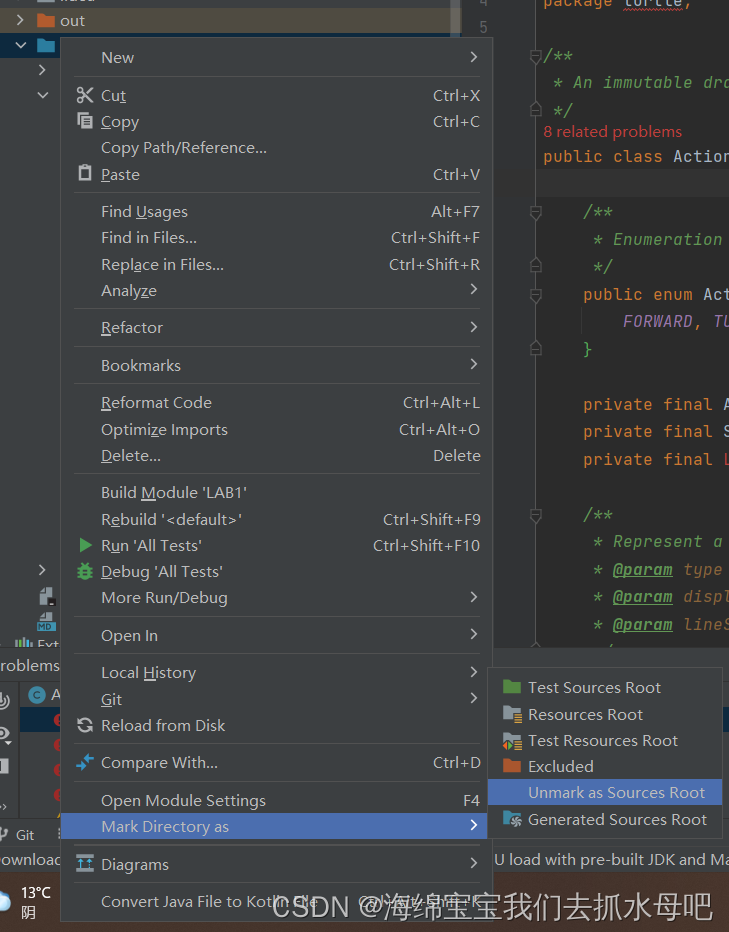This screenshot has width=729, height=932.
Task: Click the Test Resources Root folder icon
Action: click(x=511, y=741)
